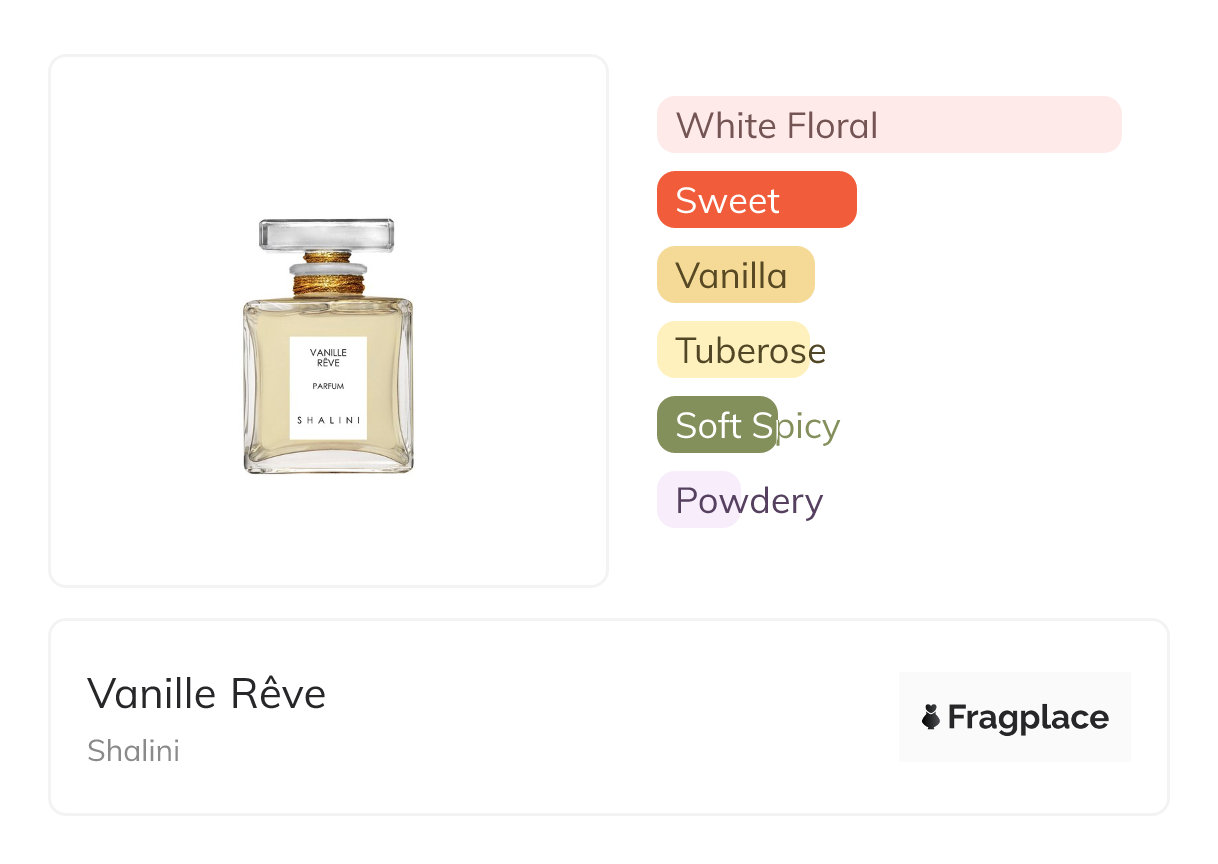This screenshot has width=1218, height=864.
Task: Click the Tuberose label text
Action: coord(751,351)
